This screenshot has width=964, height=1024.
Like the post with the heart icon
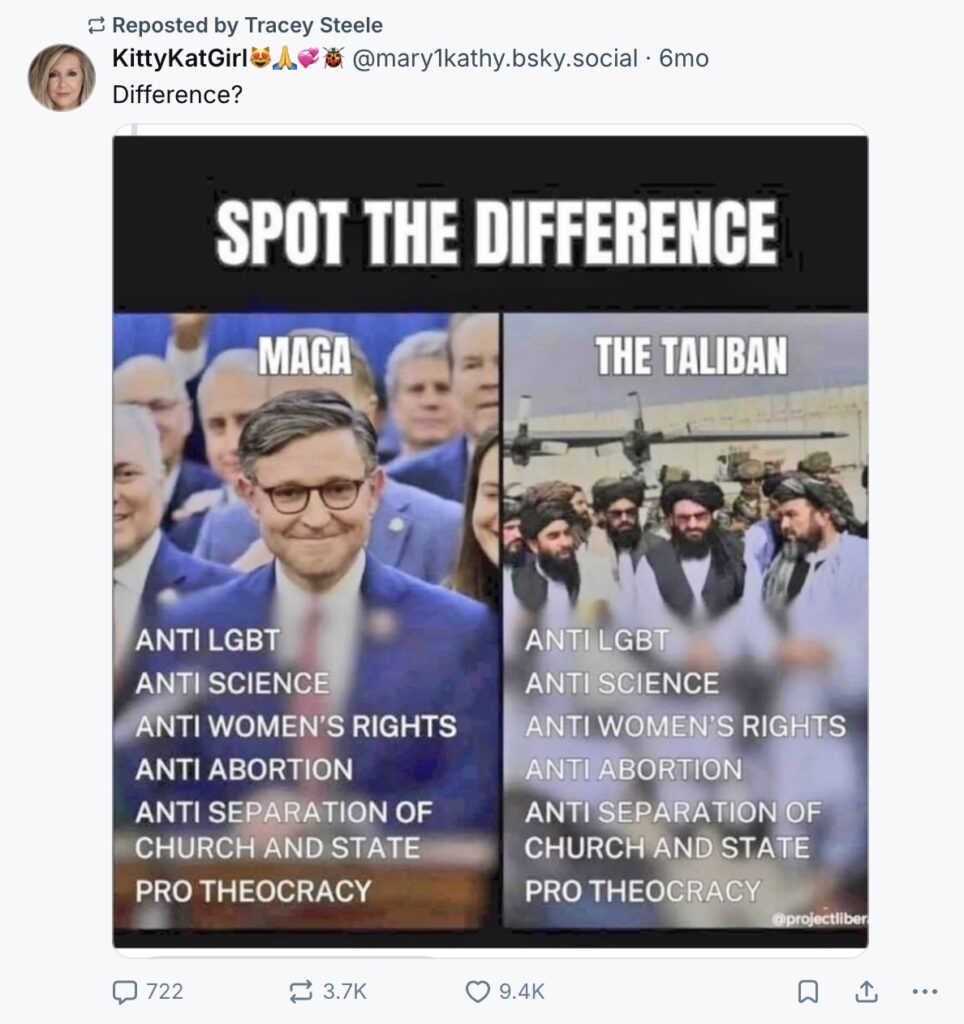(477, 991)
